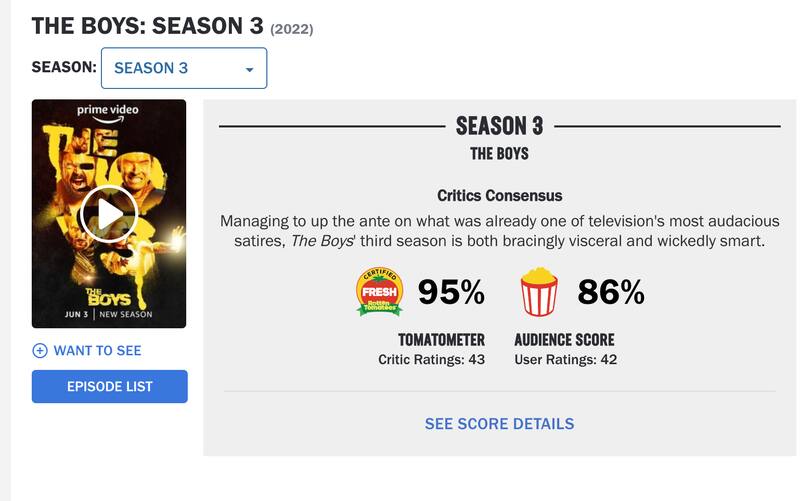The image size is (800, 501).
Task: Click the Critic Ratings: 43 count
Action: pyautogui.click(x=431, y=359)
